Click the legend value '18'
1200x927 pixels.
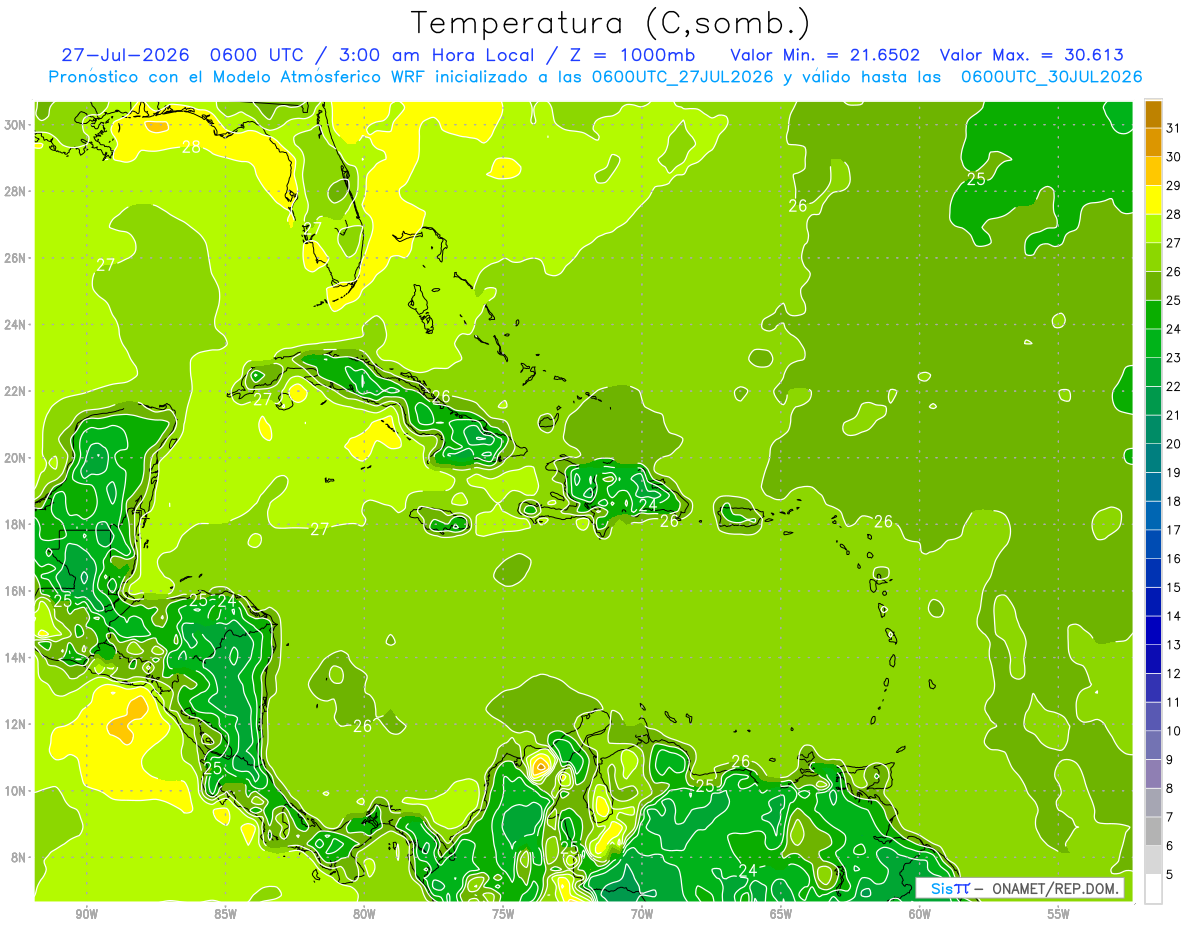click(1174, 502)
